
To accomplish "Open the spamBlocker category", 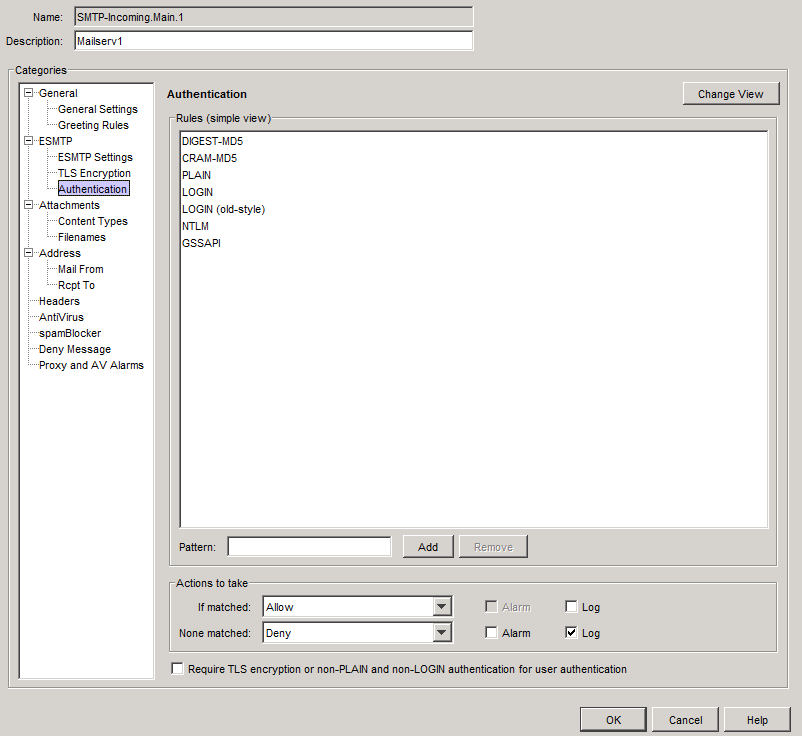I will [x=69, y=333].
